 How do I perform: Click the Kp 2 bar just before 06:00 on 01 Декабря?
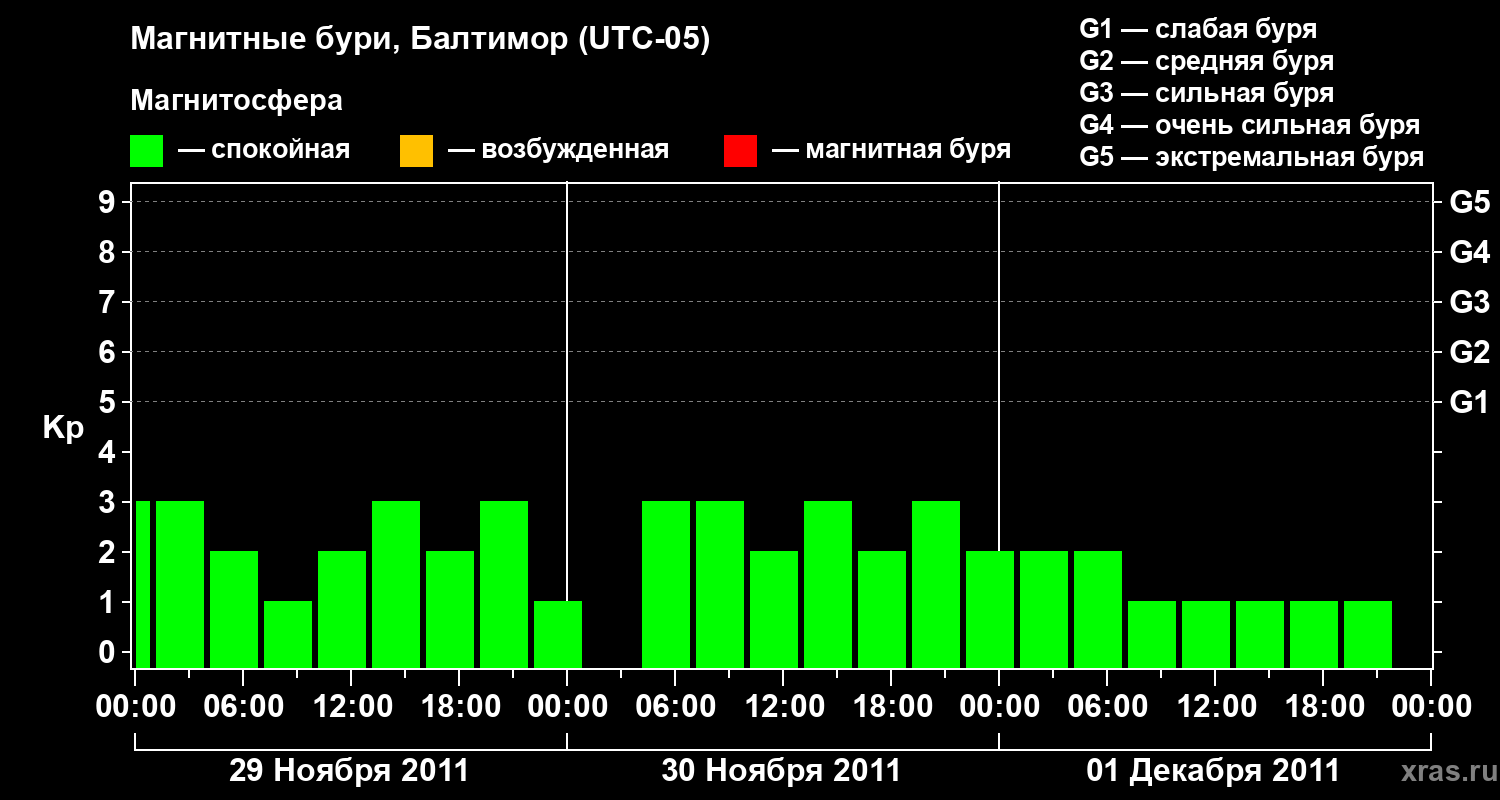click(x=1098, y=609)
